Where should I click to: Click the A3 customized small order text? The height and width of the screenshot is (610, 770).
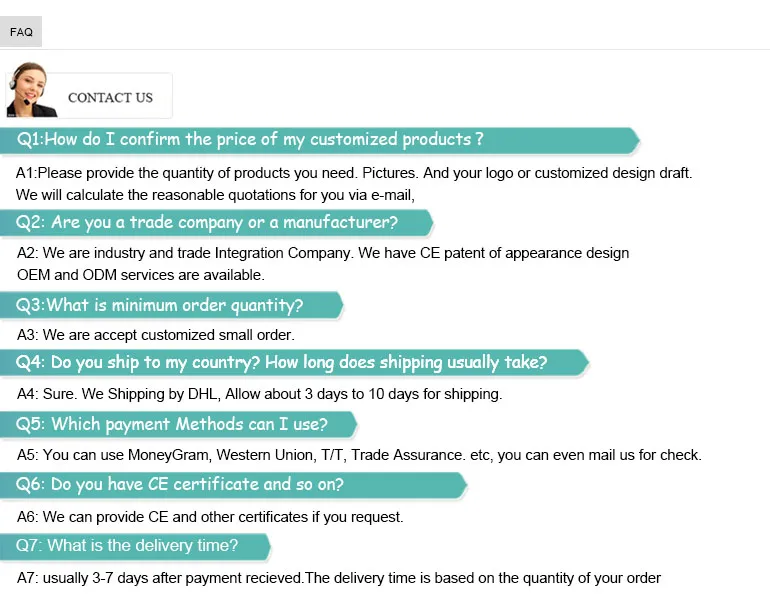156,335
